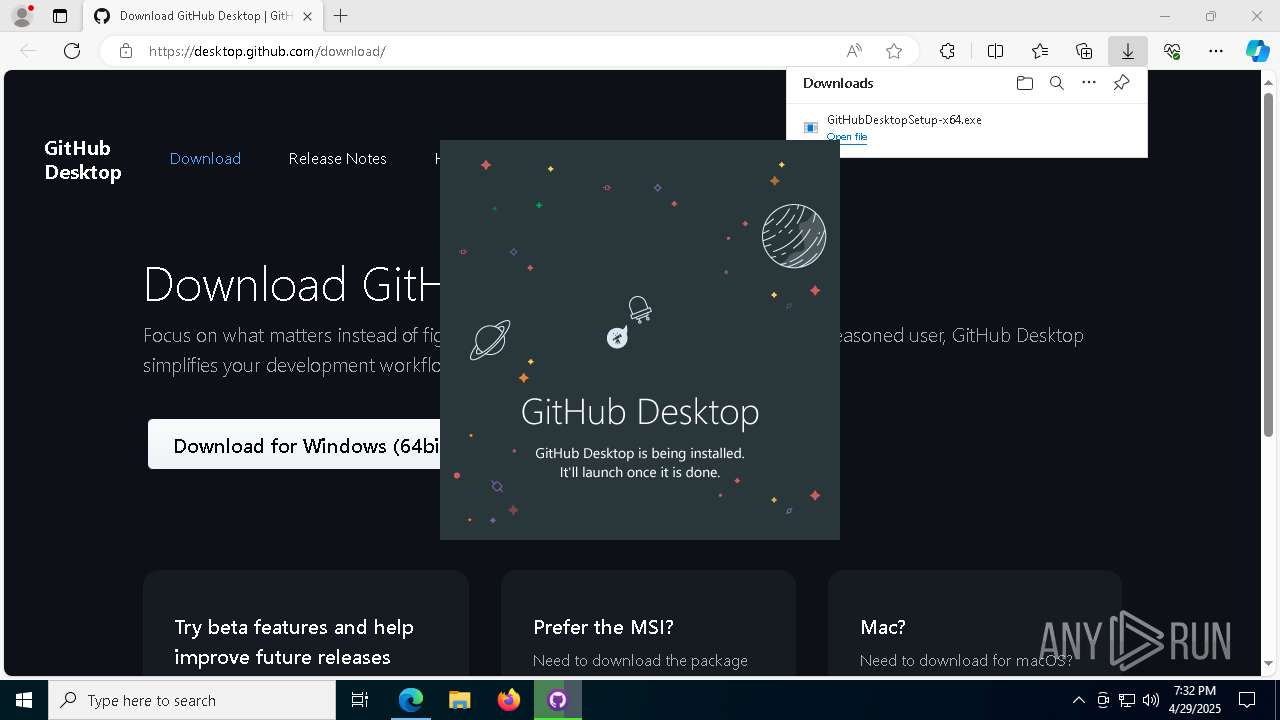This screenshot has height=720, width=1280.
Task: Click the Open file link
Action: click(847, 137)
